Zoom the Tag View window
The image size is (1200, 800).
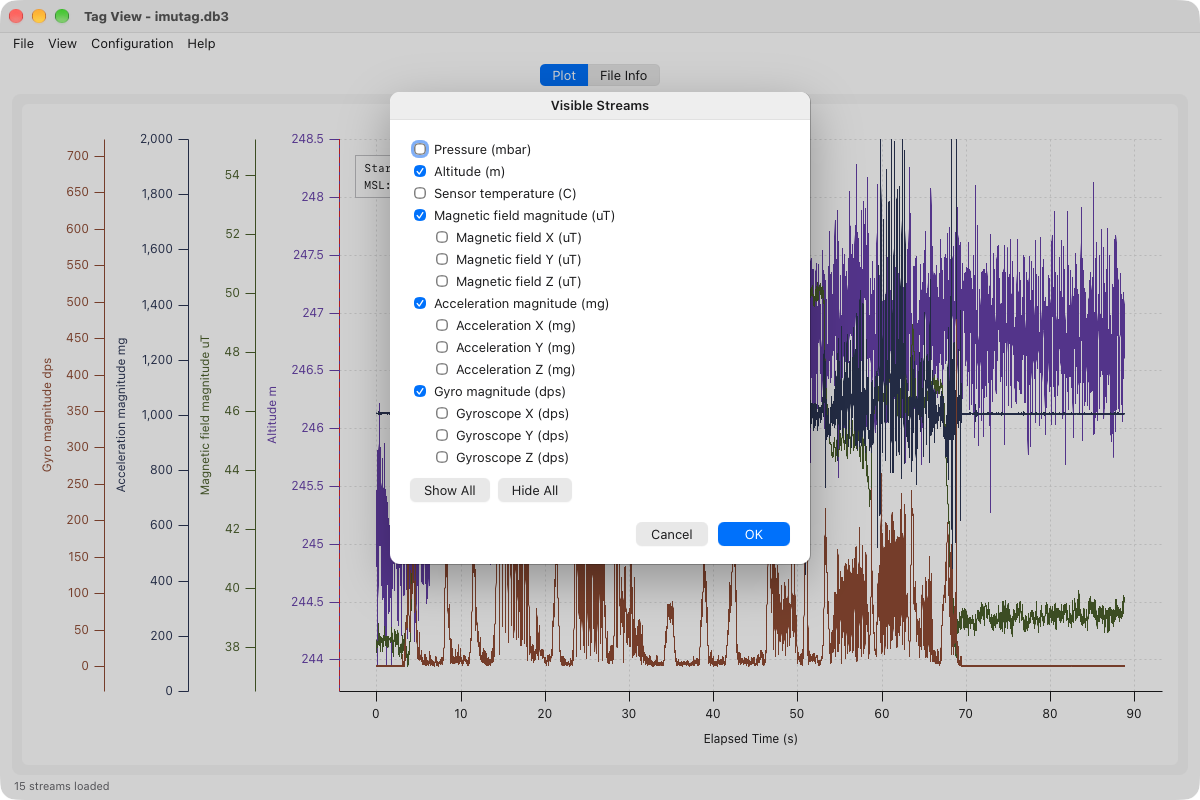62,16
